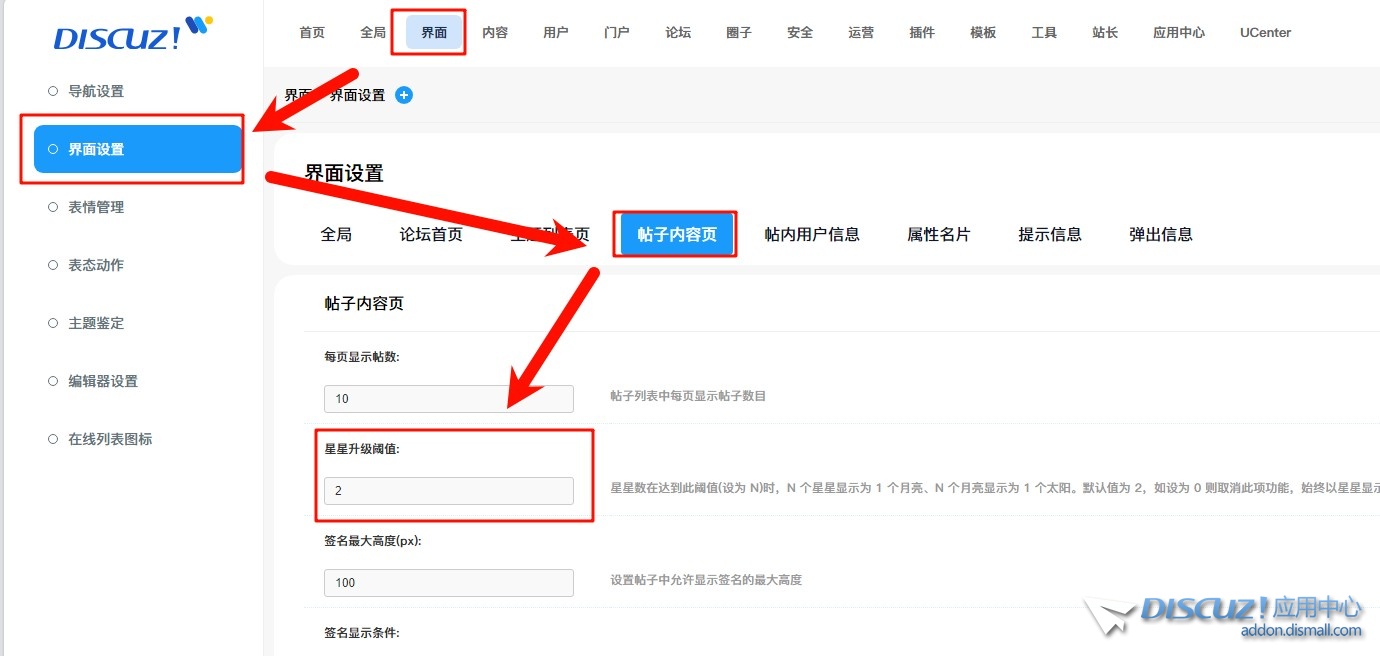Switch to the 论坛 top menu

[678, 32]
